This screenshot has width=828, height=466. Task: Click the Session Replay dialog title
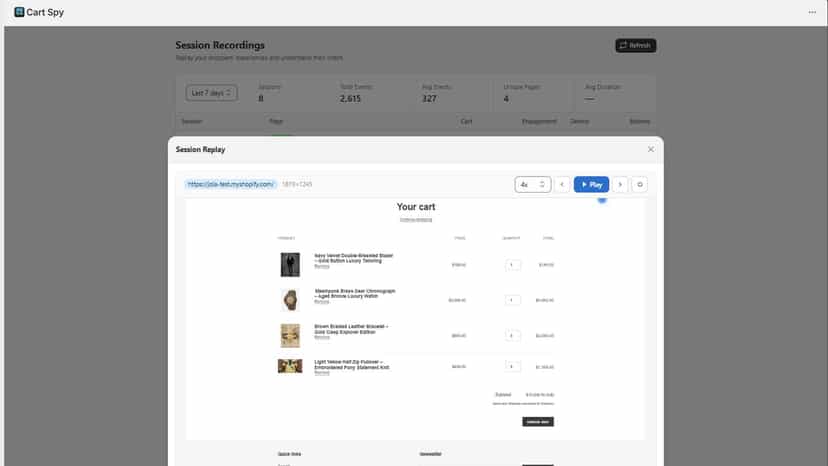tap(200, 150)
